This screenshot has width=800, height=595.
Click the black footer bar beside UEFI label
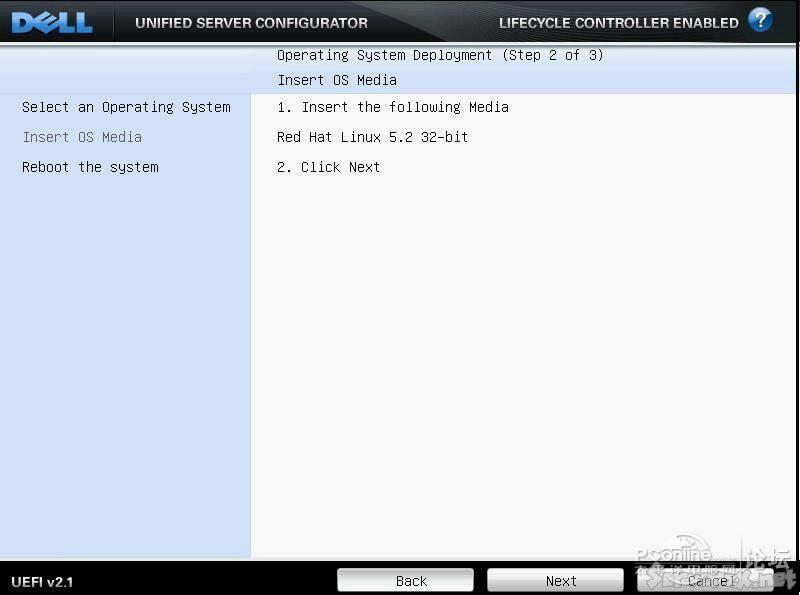200,581
